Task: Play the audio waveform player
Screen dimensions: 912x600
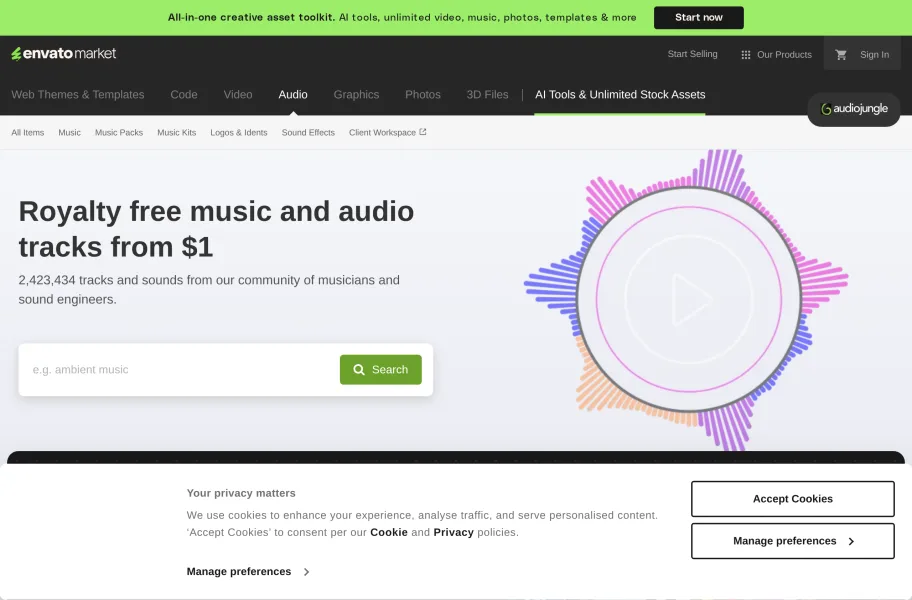Action: coord(689,299)
